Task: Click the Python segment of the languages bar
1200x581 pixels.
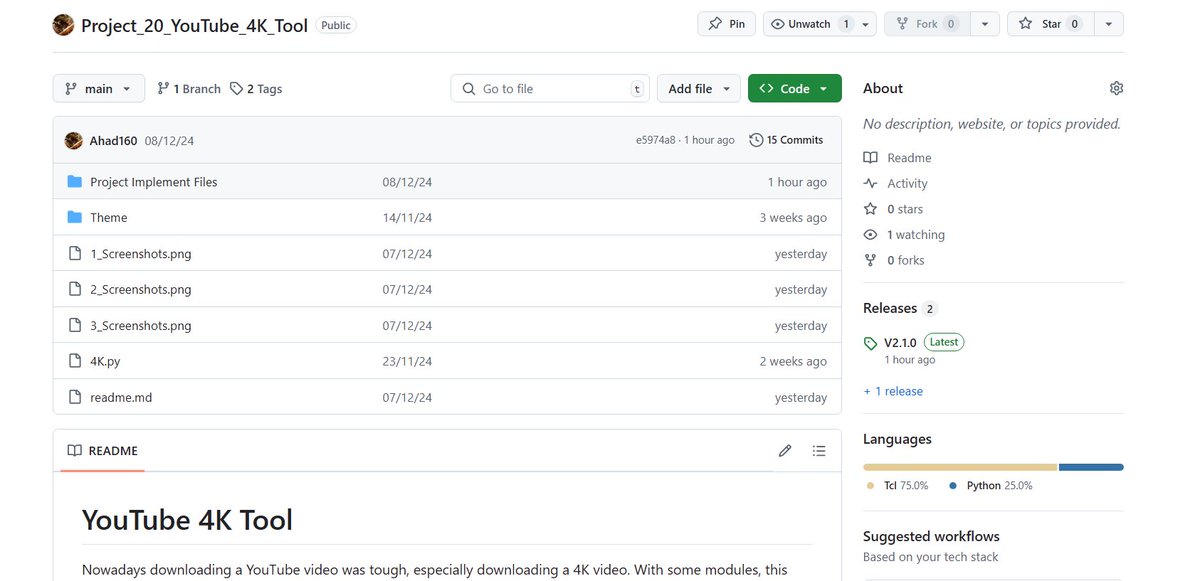Action: (x=1091, y=467)
